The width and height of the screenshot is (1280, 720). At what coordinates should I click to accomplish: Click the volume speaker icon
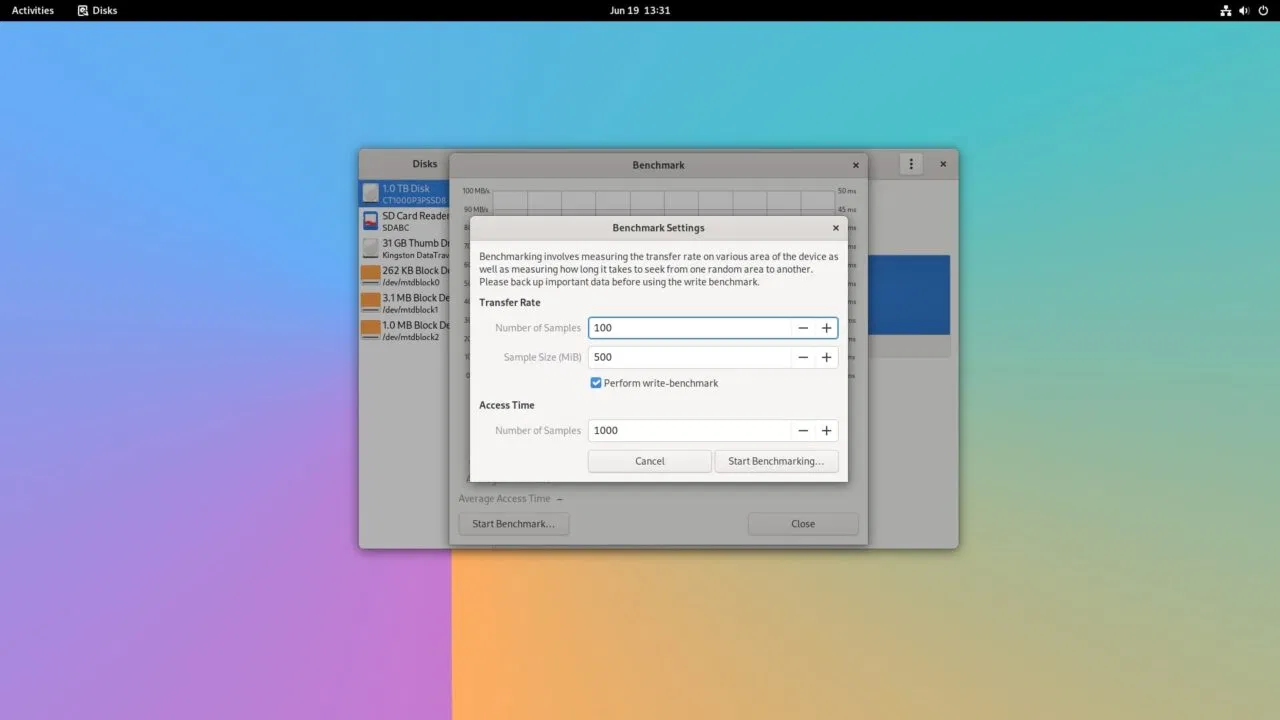coord(1244,10)
